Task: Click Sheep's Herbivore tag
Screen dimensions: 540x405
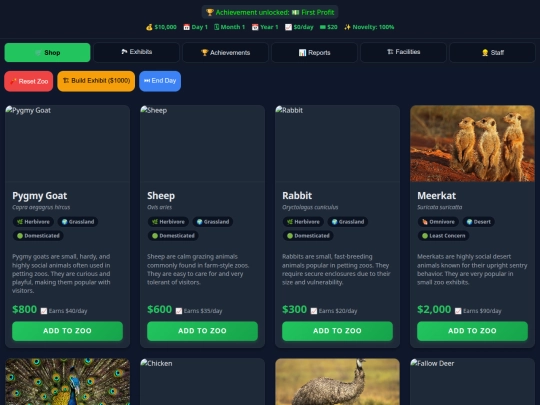Action: point(168,222)
